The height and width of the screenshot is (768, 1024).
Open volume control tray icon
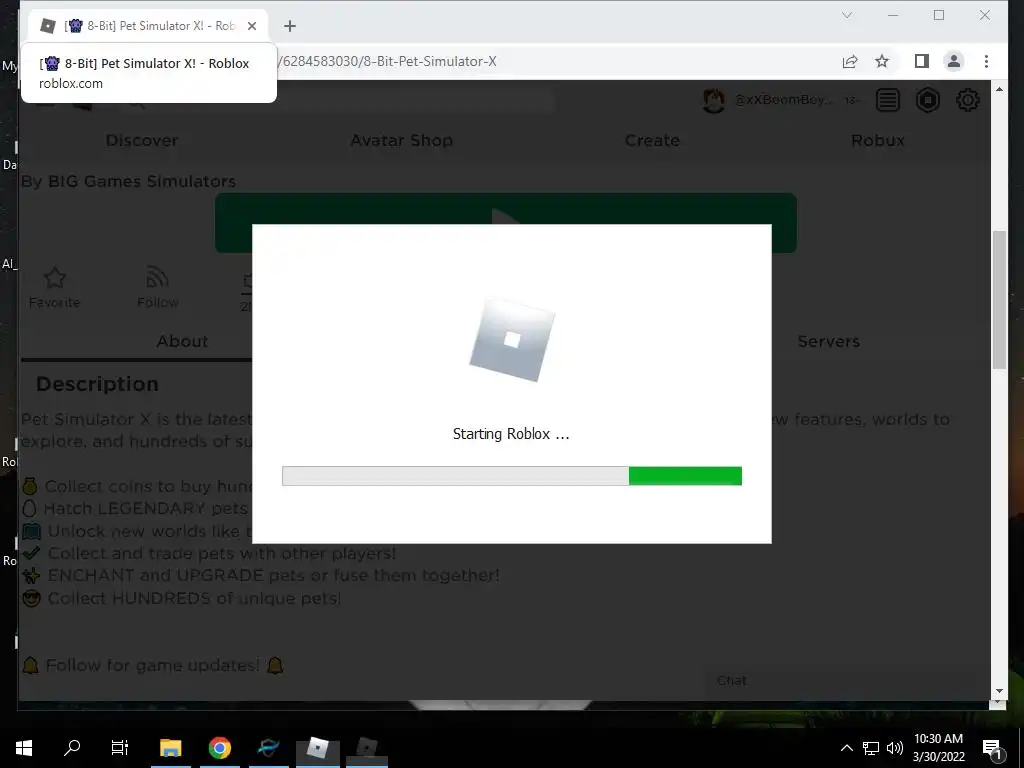(895, 748)
